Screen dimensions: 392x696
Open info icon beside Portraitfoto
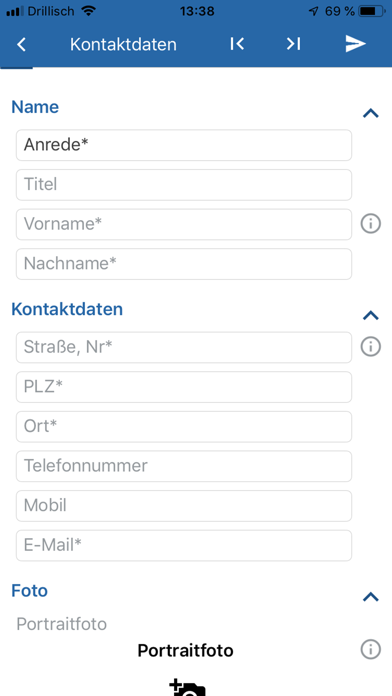click(371, 650)
